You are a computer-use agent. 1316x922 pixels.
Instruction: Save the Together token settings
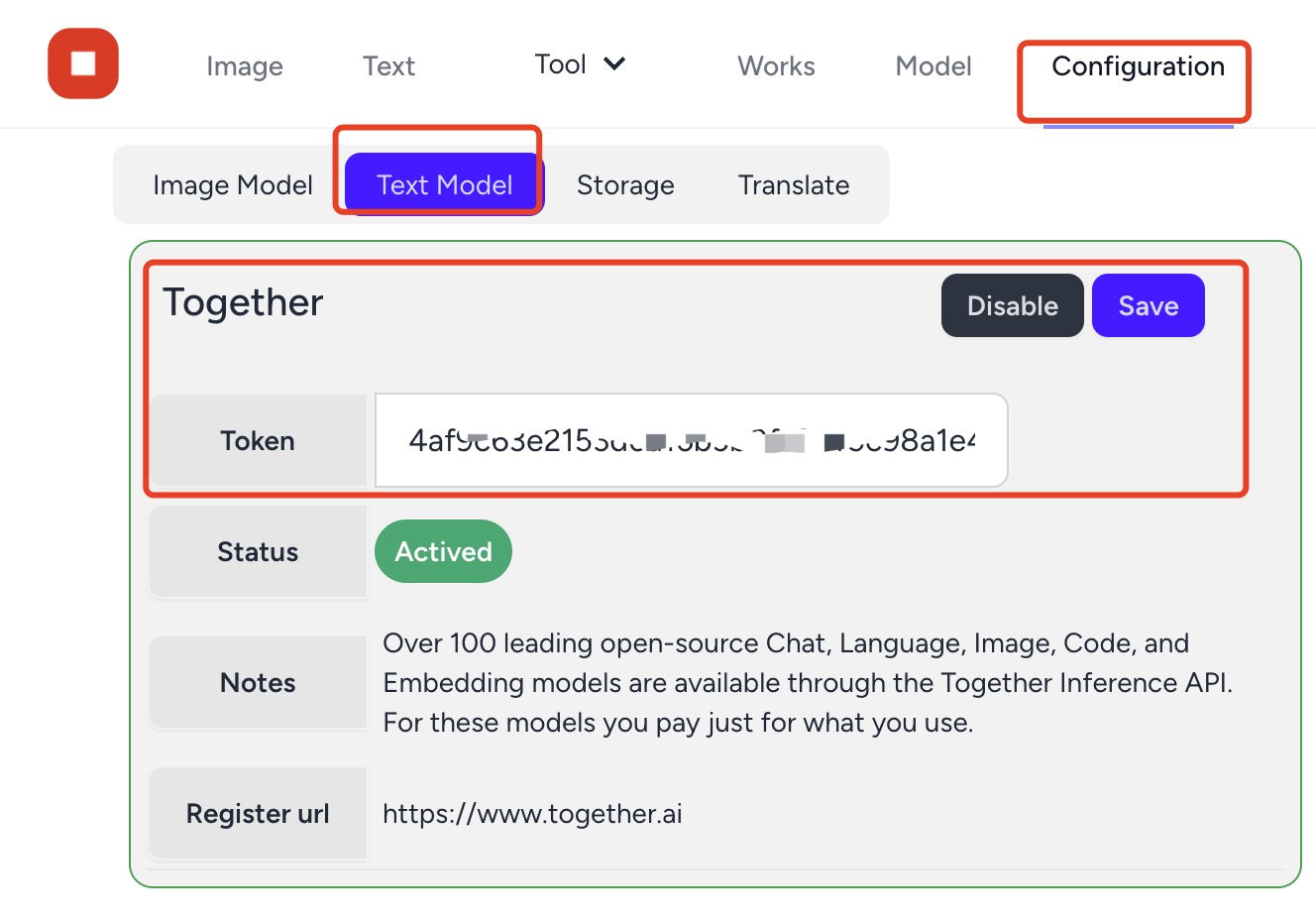pyautogui.click(x=1149, y=305)
